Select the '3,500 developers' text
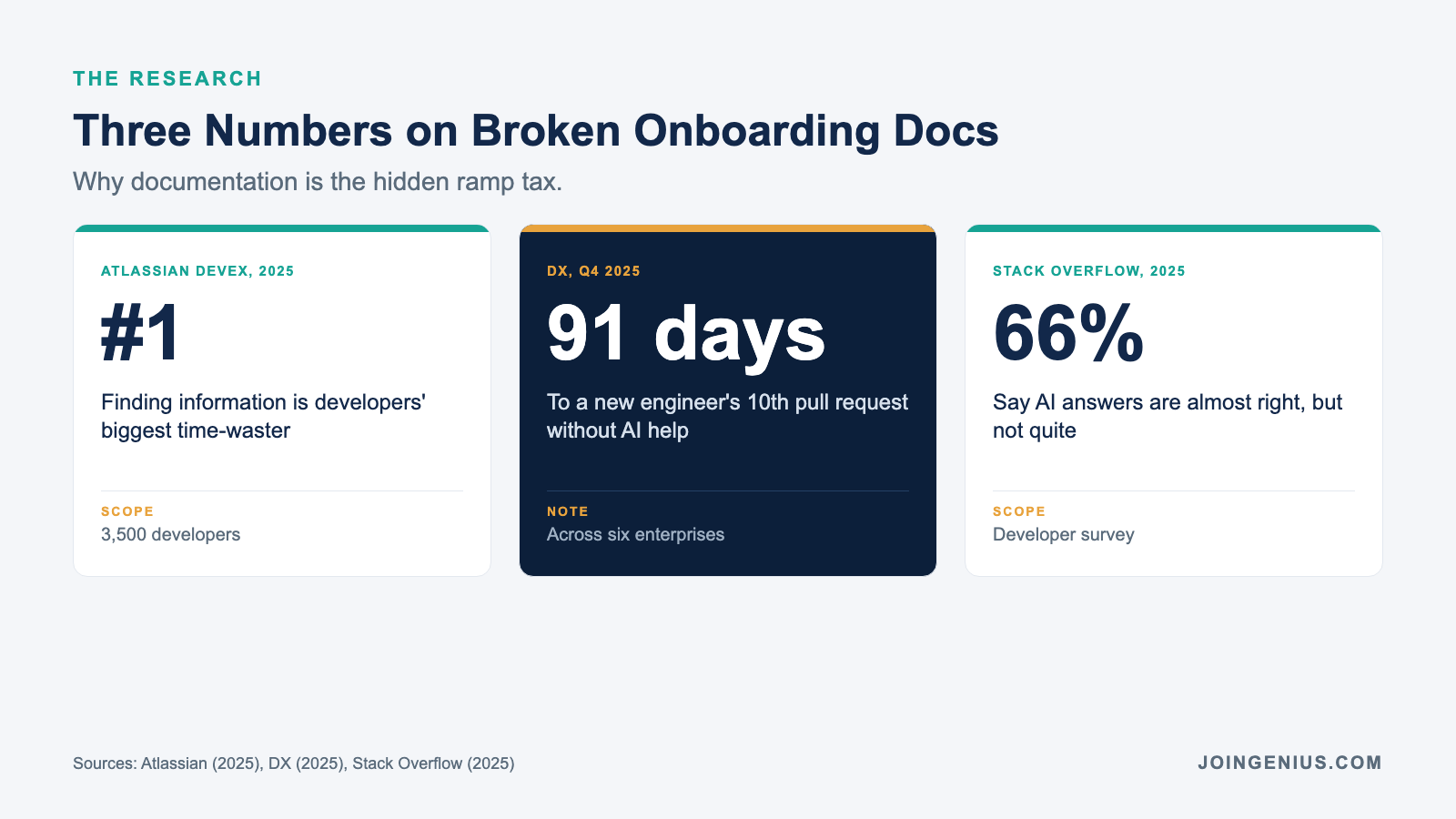 (x=171, y=534)
